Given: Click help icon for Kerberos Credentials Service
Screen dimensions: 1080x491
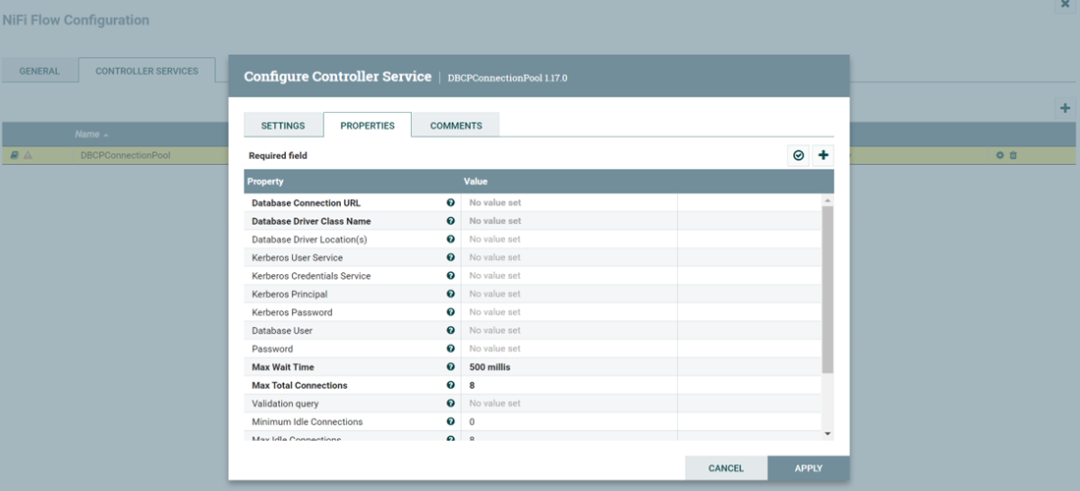Looking at the screenshot, I should tap(450, 275).
